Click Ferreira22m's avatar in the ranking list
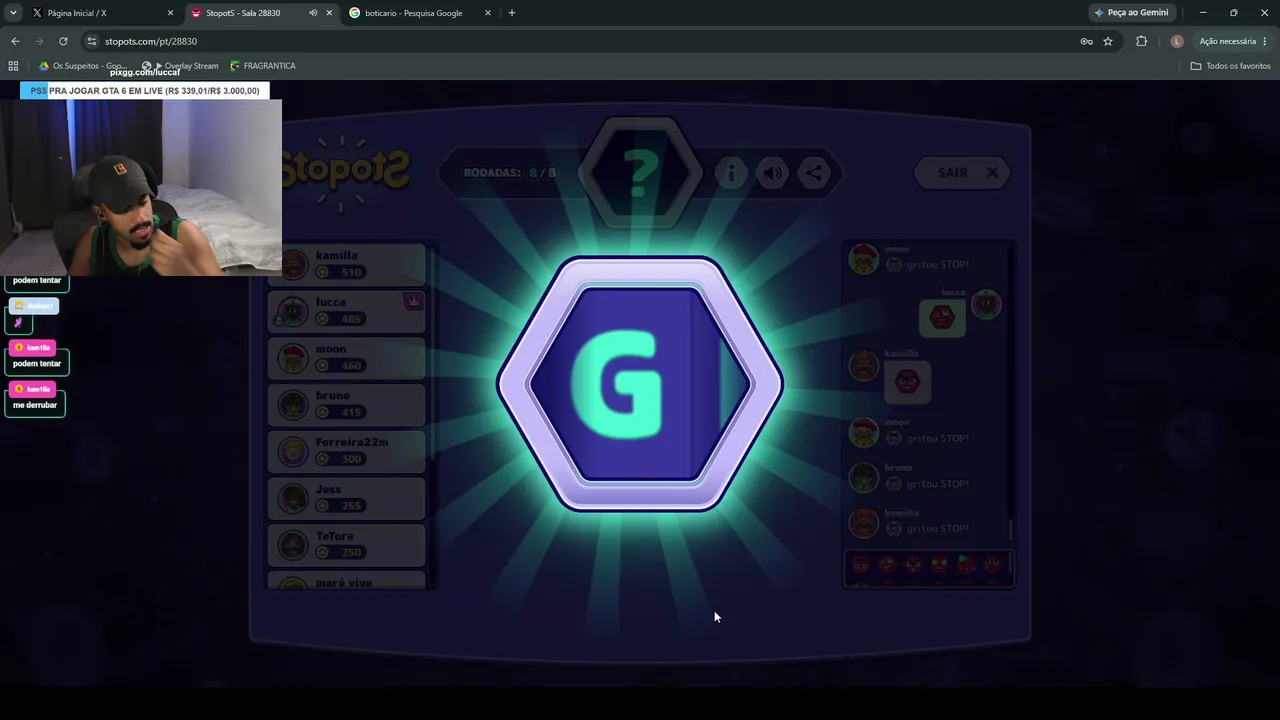 coord(293,452)
